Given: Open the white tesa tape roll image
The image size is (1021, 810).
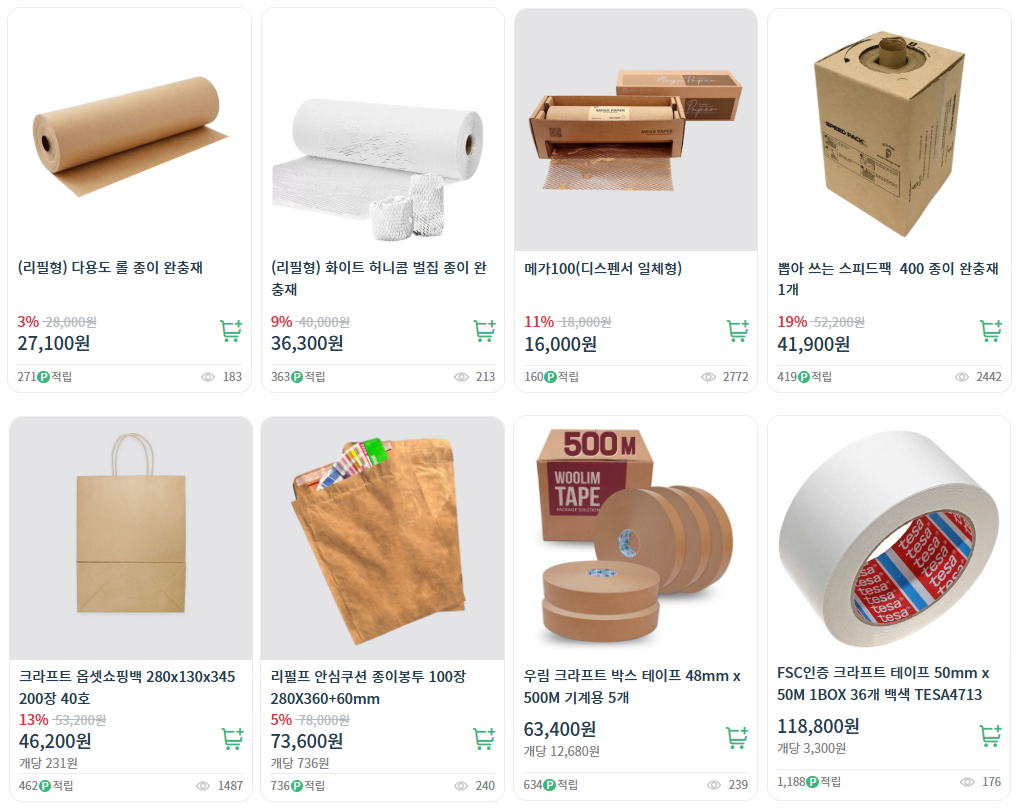Looking at the screenshot, I should (x=889, y=538).
